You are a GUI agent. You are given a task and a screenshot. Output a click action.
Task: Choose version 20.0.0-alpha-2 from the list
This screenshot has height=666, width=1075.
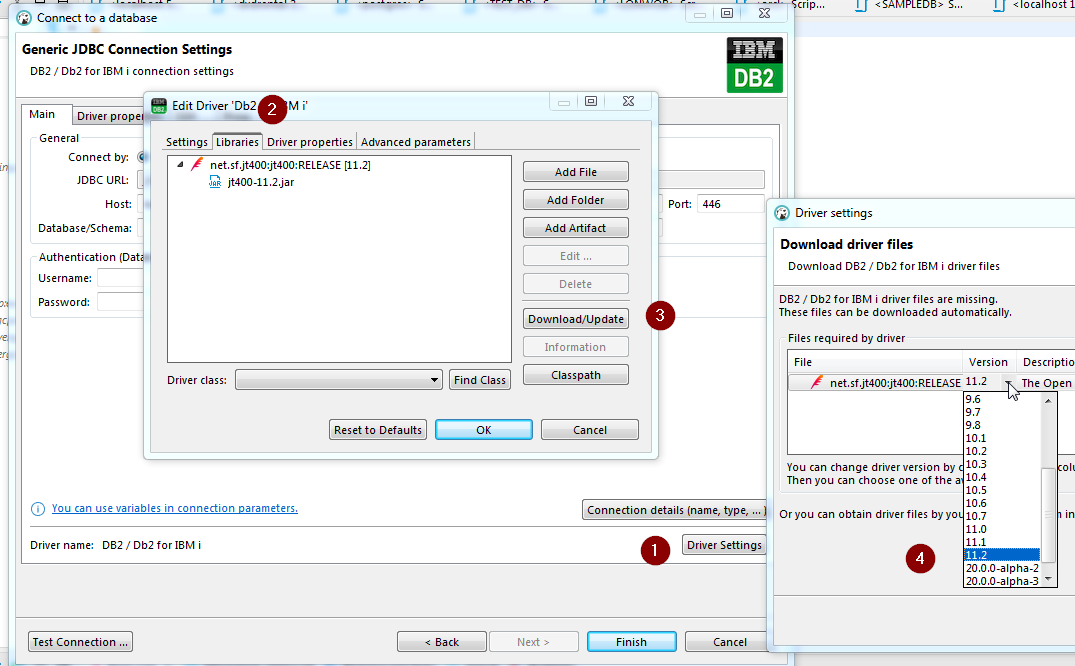(x=1002, y=569)
